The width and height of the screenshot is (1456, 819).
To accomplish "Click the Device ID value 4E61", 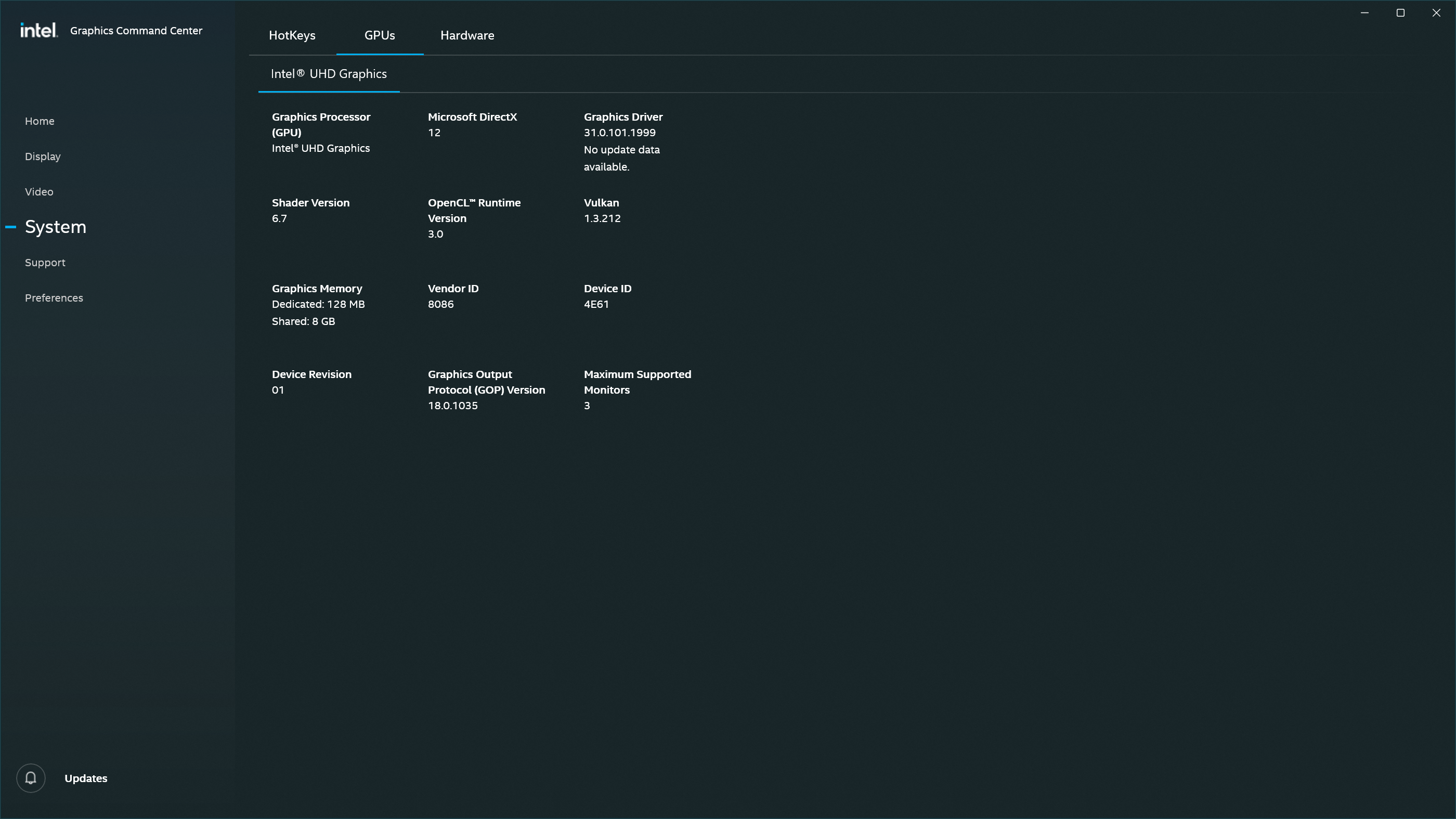I will (x=596, y=304).
